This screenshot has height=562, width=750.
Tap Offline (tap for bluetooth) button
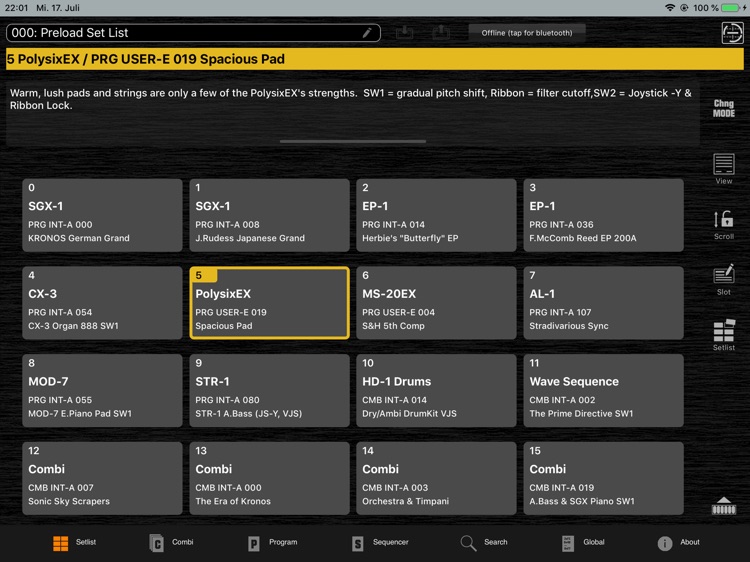pos(527,33)
